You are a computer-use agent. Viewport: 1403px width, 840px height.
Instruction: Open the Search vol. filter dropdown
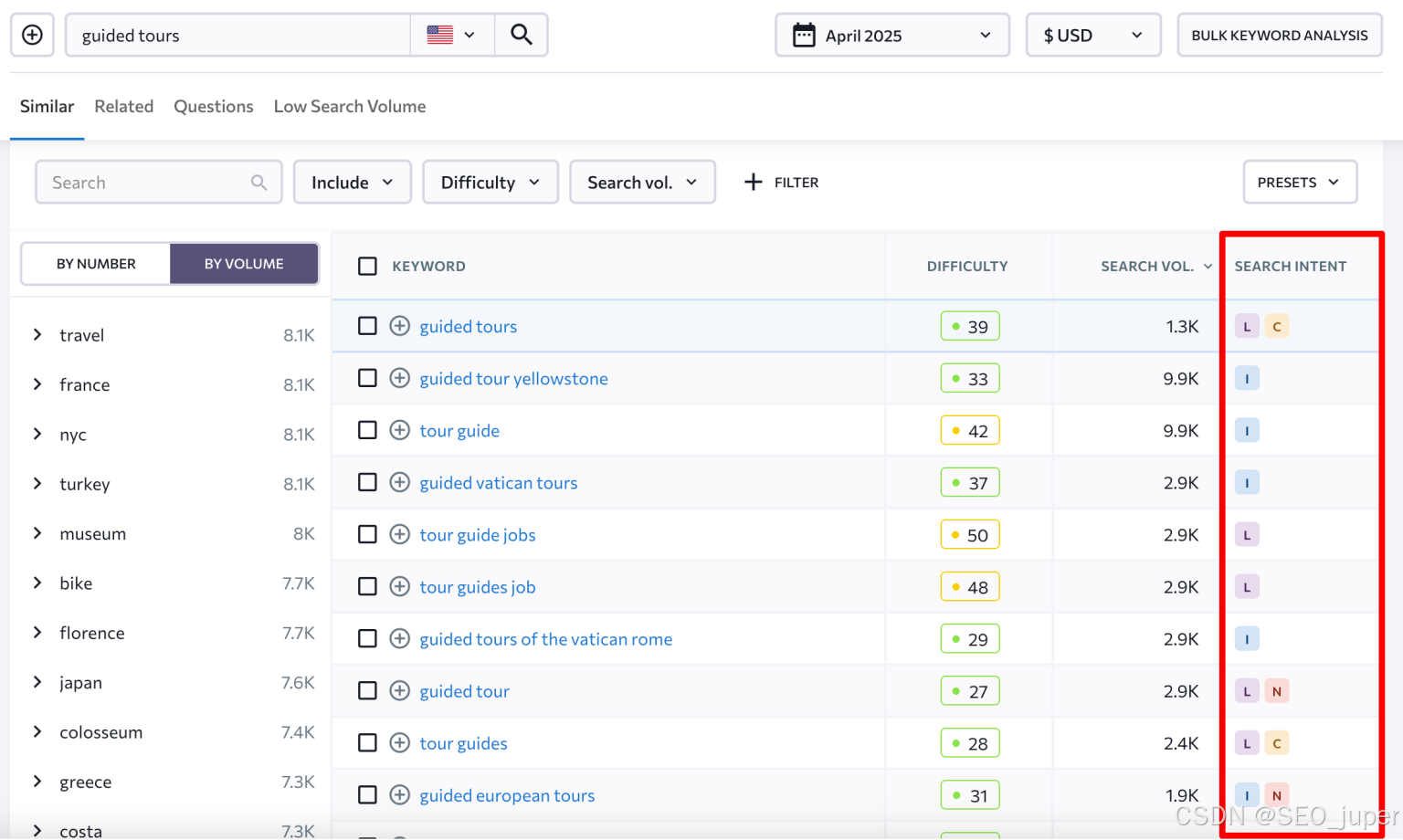click(642, 182)
